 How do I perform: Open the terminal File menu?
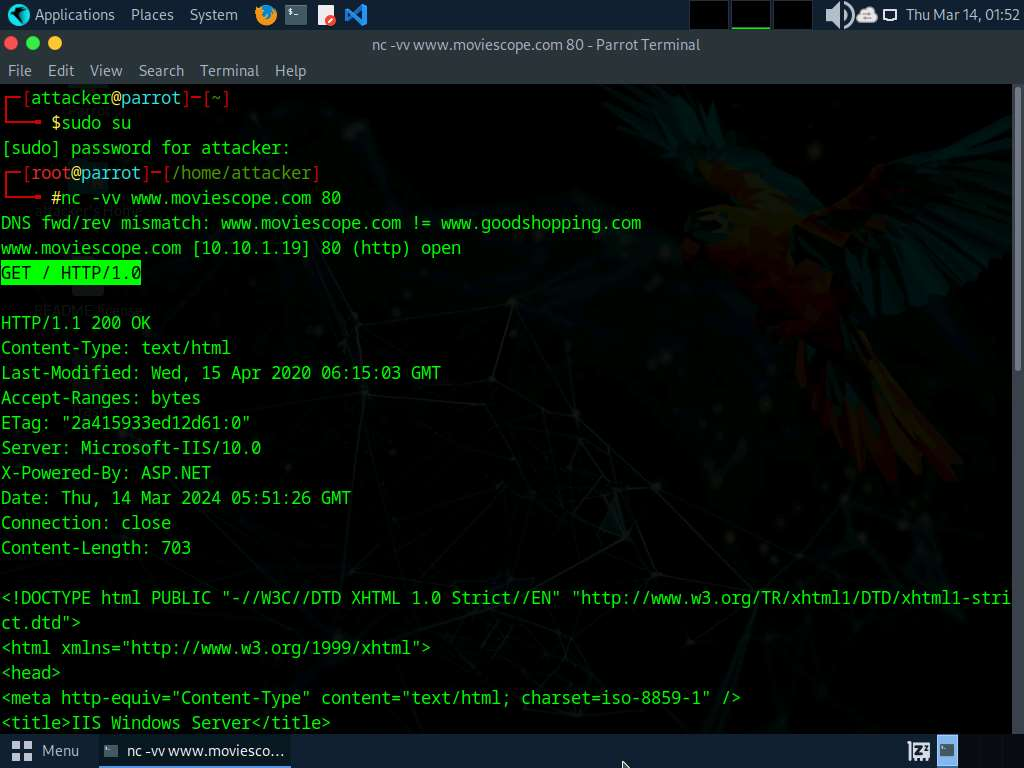[20, 71]
